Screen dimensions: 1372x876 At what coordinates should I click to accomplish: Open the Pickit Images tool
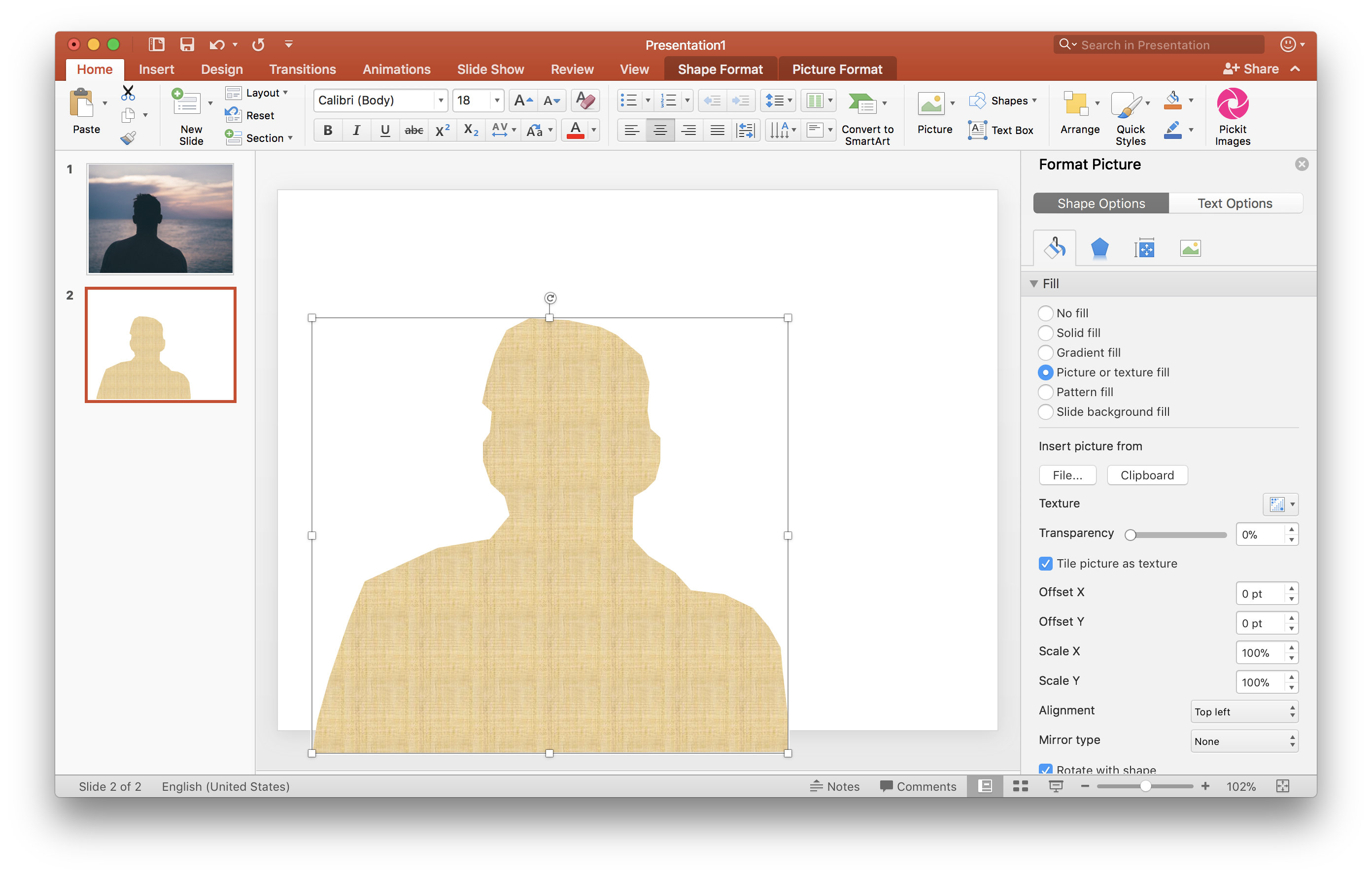pos(1233,114)
